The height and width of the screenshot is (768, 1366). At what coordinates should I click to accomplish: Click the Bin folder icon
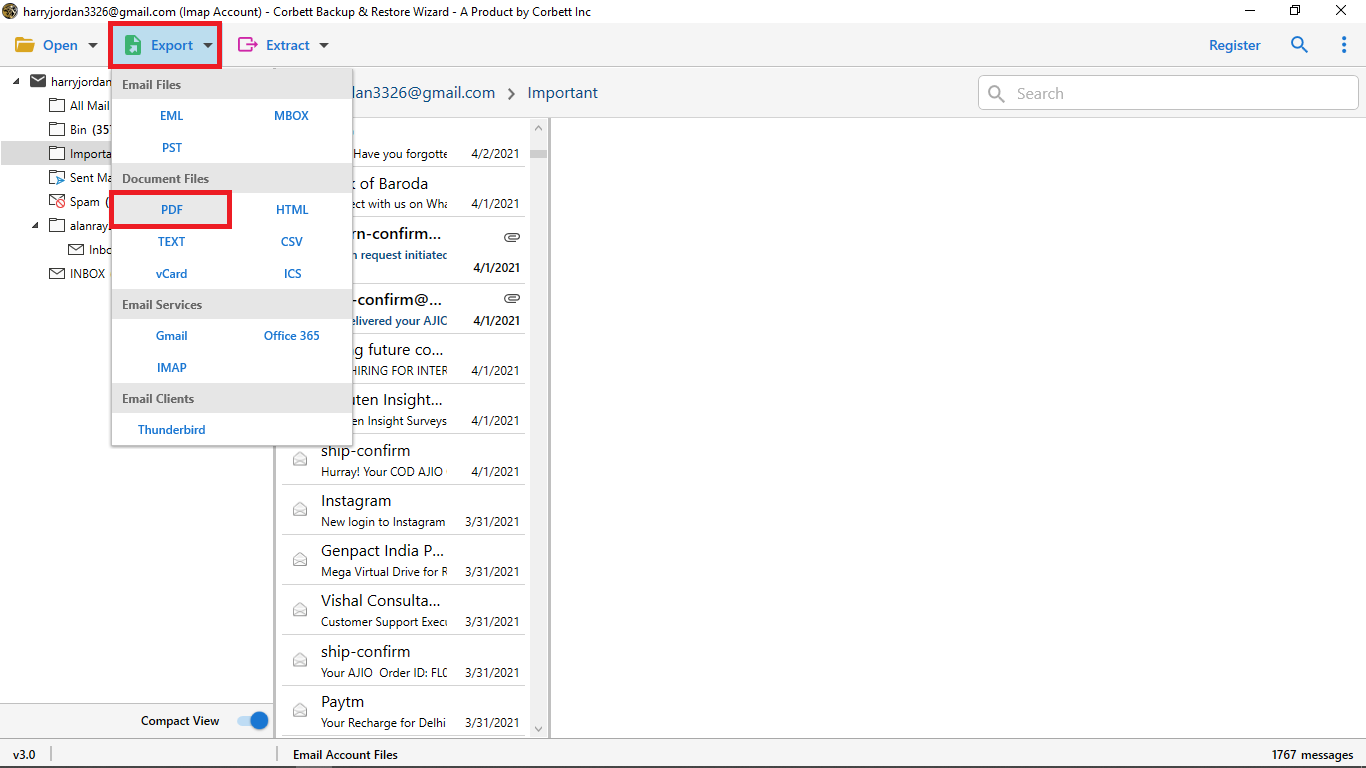(x=57, y=129)
